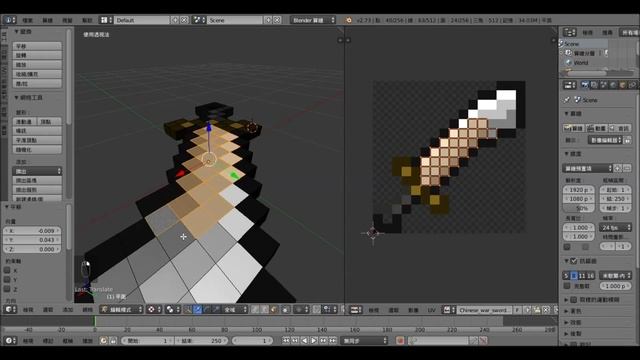Image resolution: width=640 pixels, height=360 pixels.
Task: Enable the translate manipulator arrow icon
Action: coord(198,309)
